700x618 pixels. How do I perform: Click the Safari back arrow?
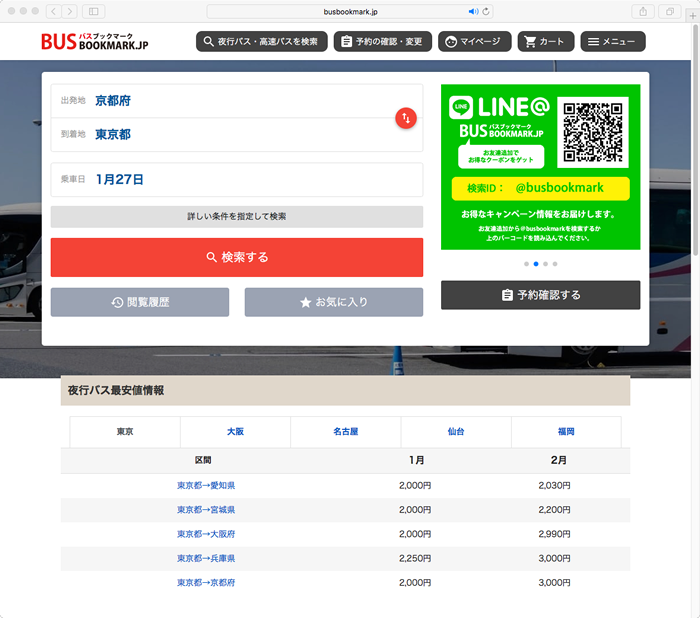[54, 12]
